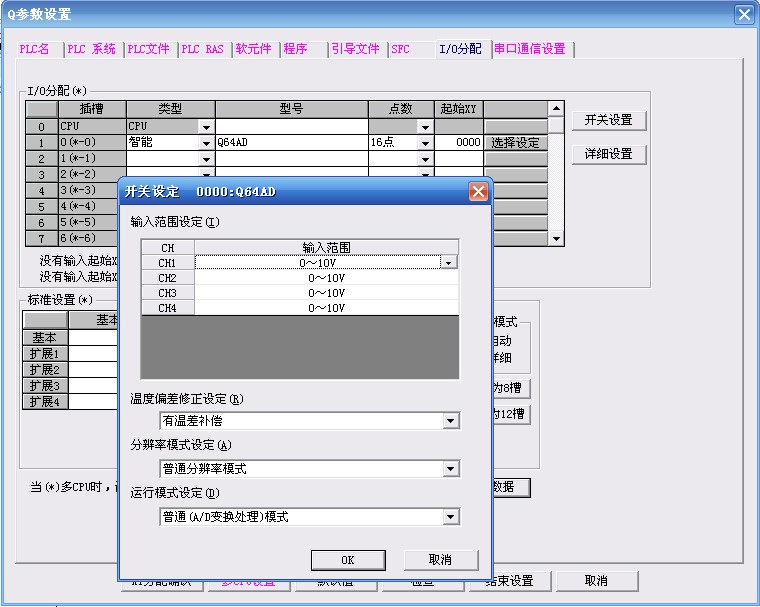Click OK in the switch setting dialog
This screenshot has width=760, height=607.
[x=347, y=560]
